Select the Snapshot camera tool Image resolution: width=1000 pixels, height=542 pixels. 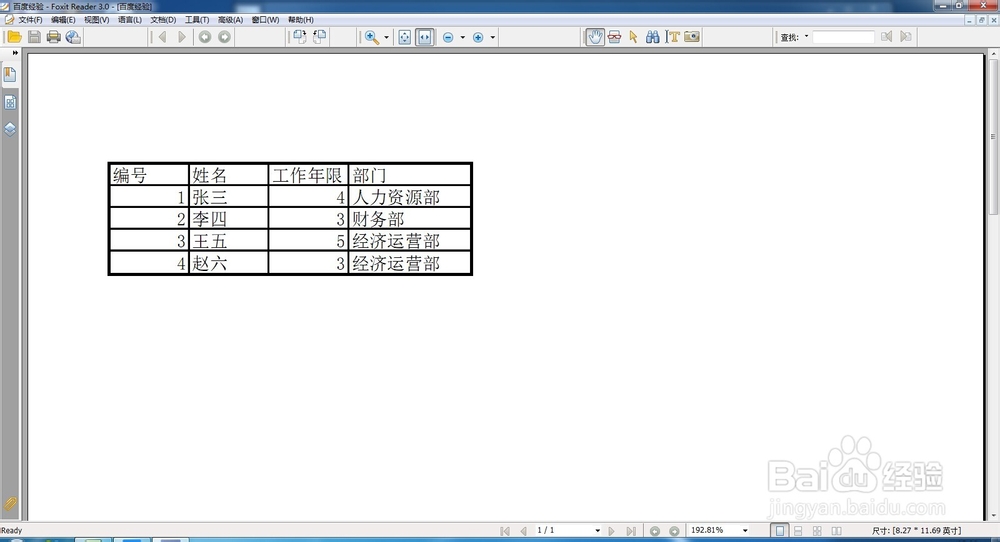[692, 37]
